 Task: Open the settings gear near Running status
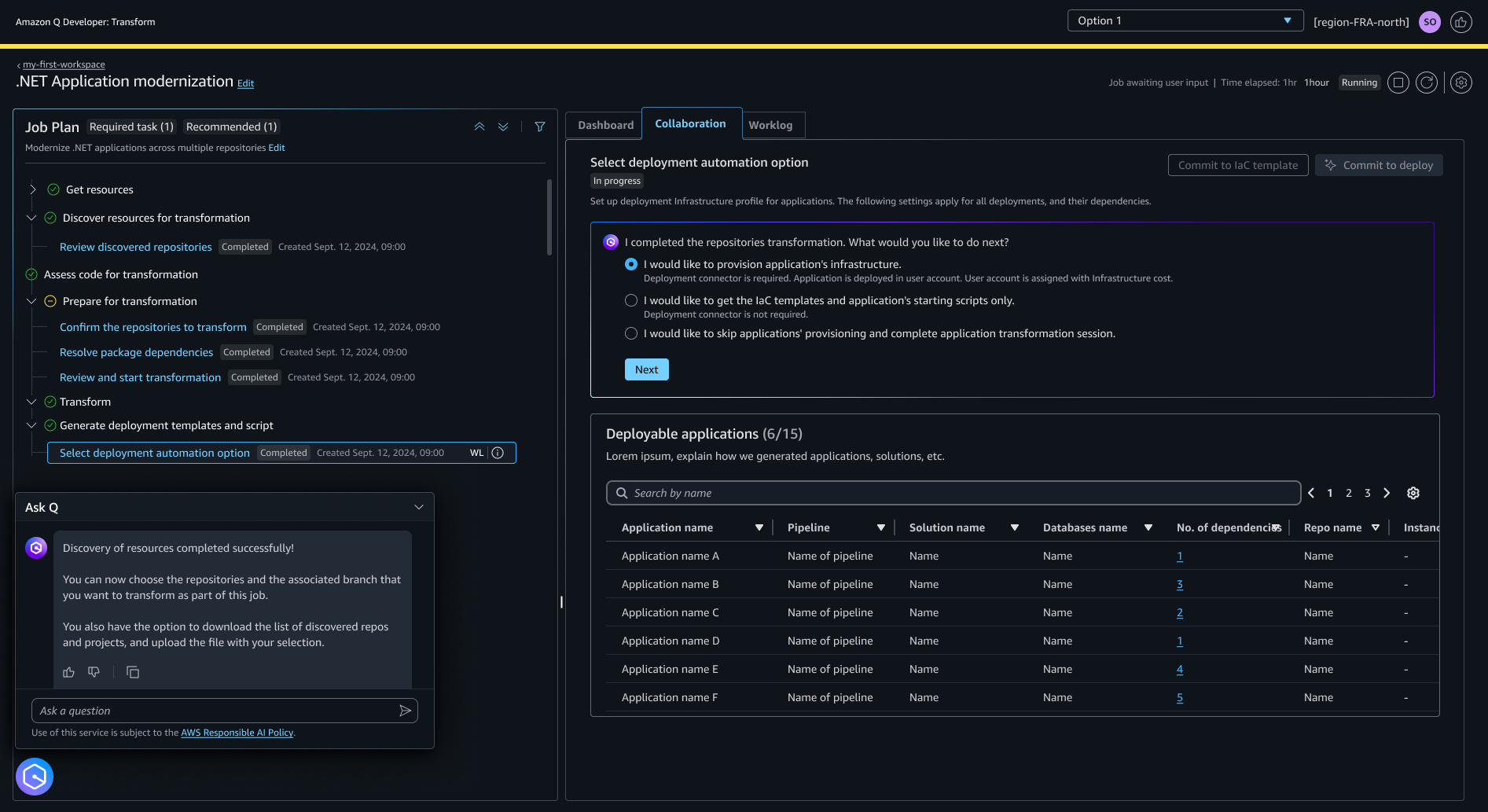click(x=1460, y=83)
